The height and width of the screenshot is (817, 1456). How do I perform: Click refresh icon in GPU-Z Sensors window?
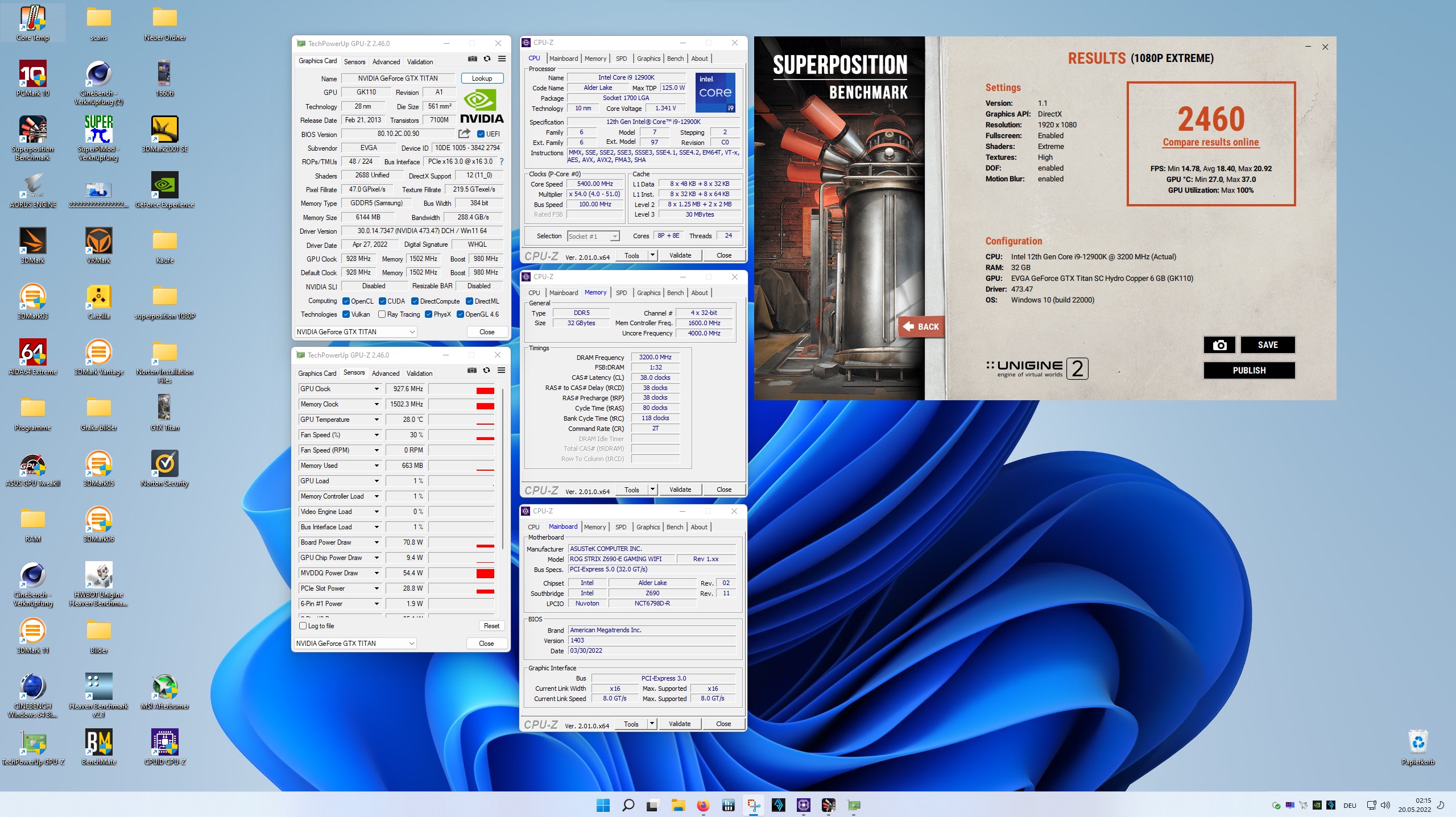tap(486, 370)
